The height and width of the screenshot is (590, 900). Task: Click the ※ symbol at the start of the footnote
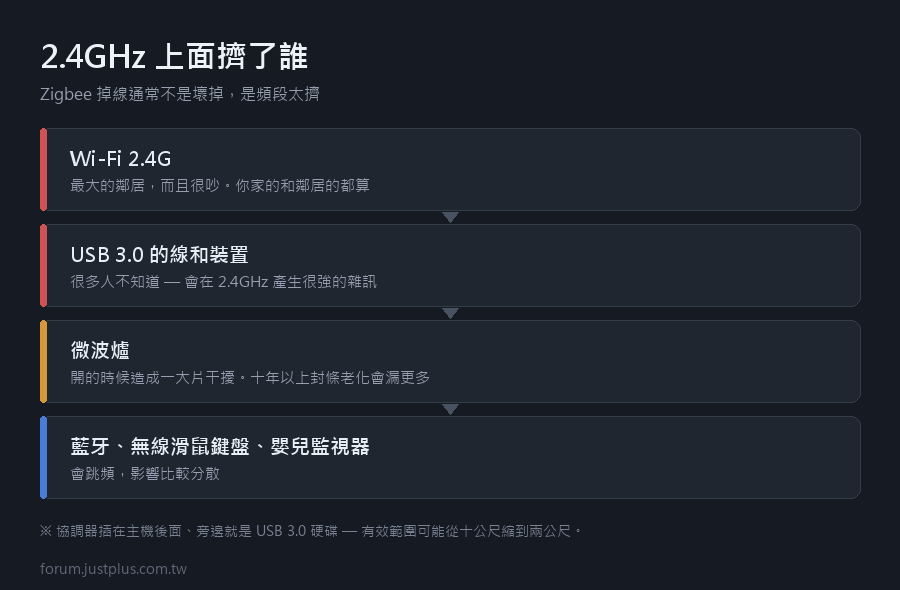coord(46,531)
